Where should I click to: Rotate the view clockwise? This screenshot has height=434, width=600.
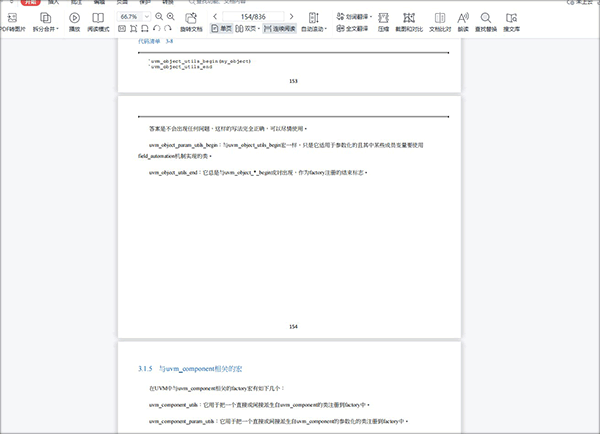pyautogui.click(x=168, y=29)
